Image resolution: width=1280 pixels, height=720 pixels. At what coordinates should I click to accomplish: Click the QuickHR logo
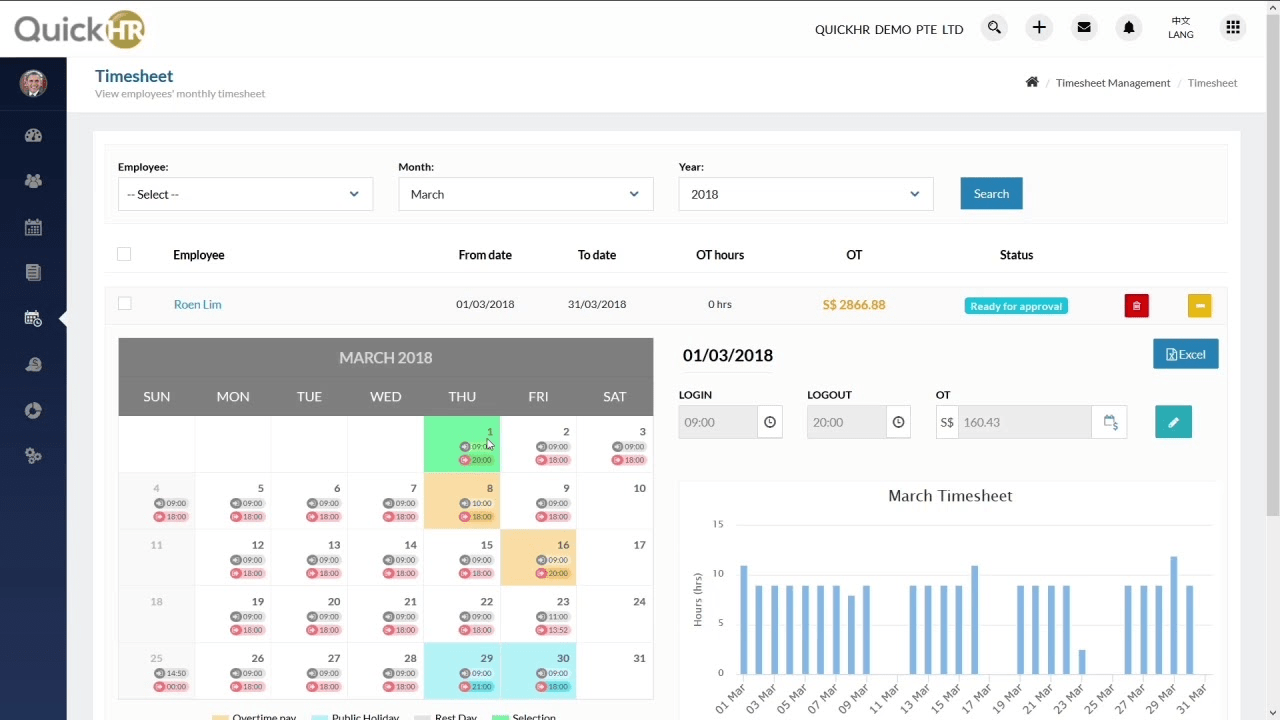tap(79, 28)
